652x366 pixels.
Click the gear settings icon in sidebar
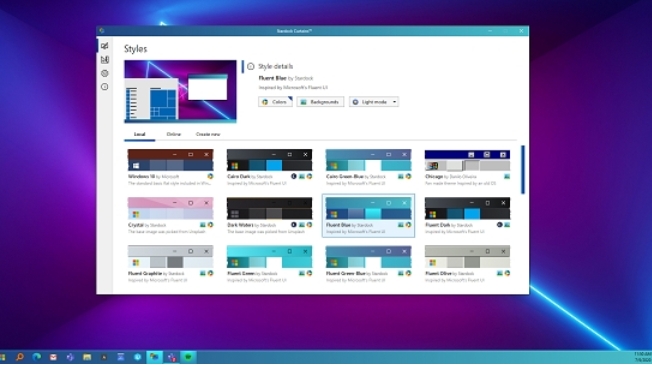pos(104,73)
